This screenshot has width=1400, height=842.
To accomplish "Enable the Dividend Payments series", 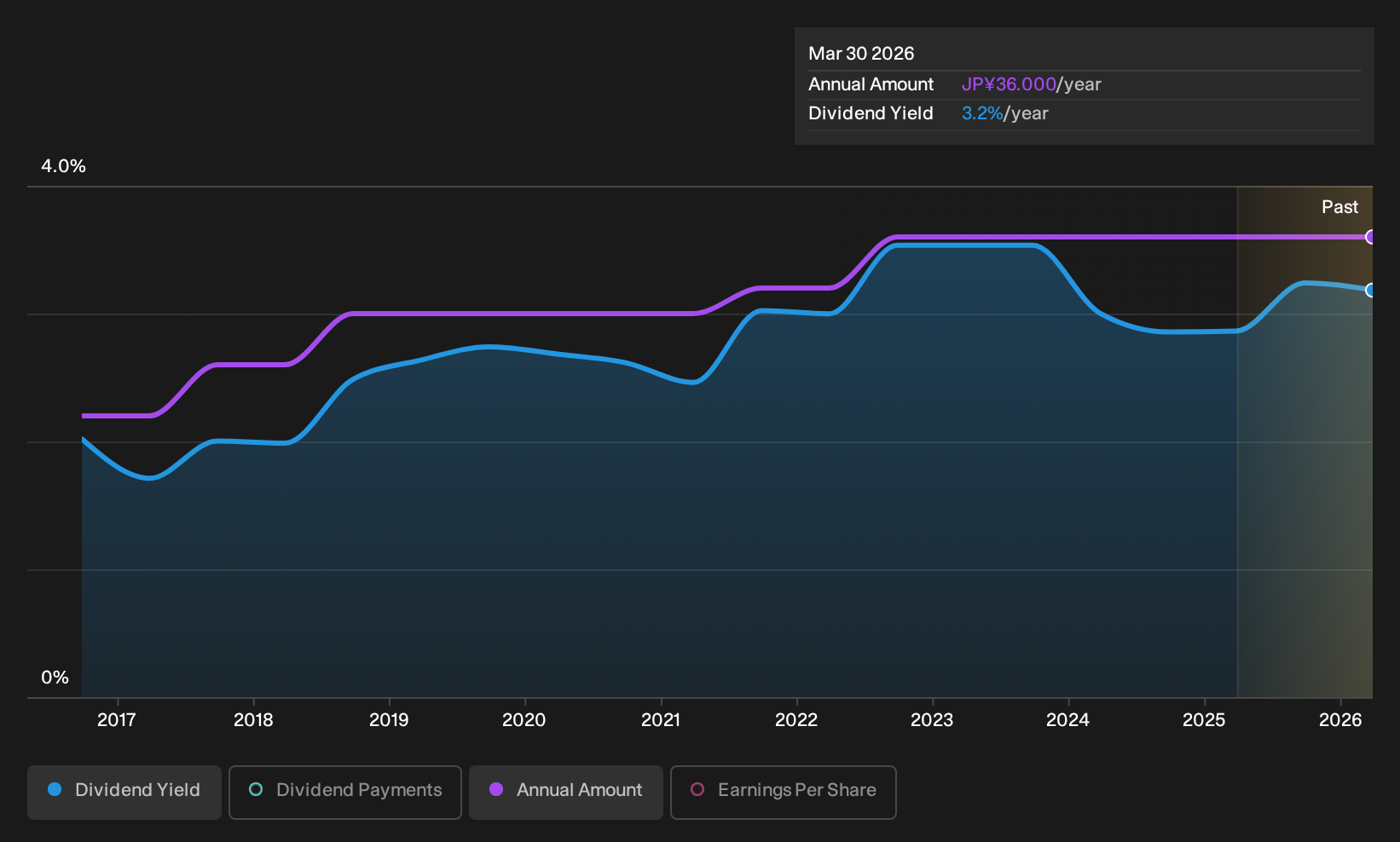I will click(x=345, y=793).
